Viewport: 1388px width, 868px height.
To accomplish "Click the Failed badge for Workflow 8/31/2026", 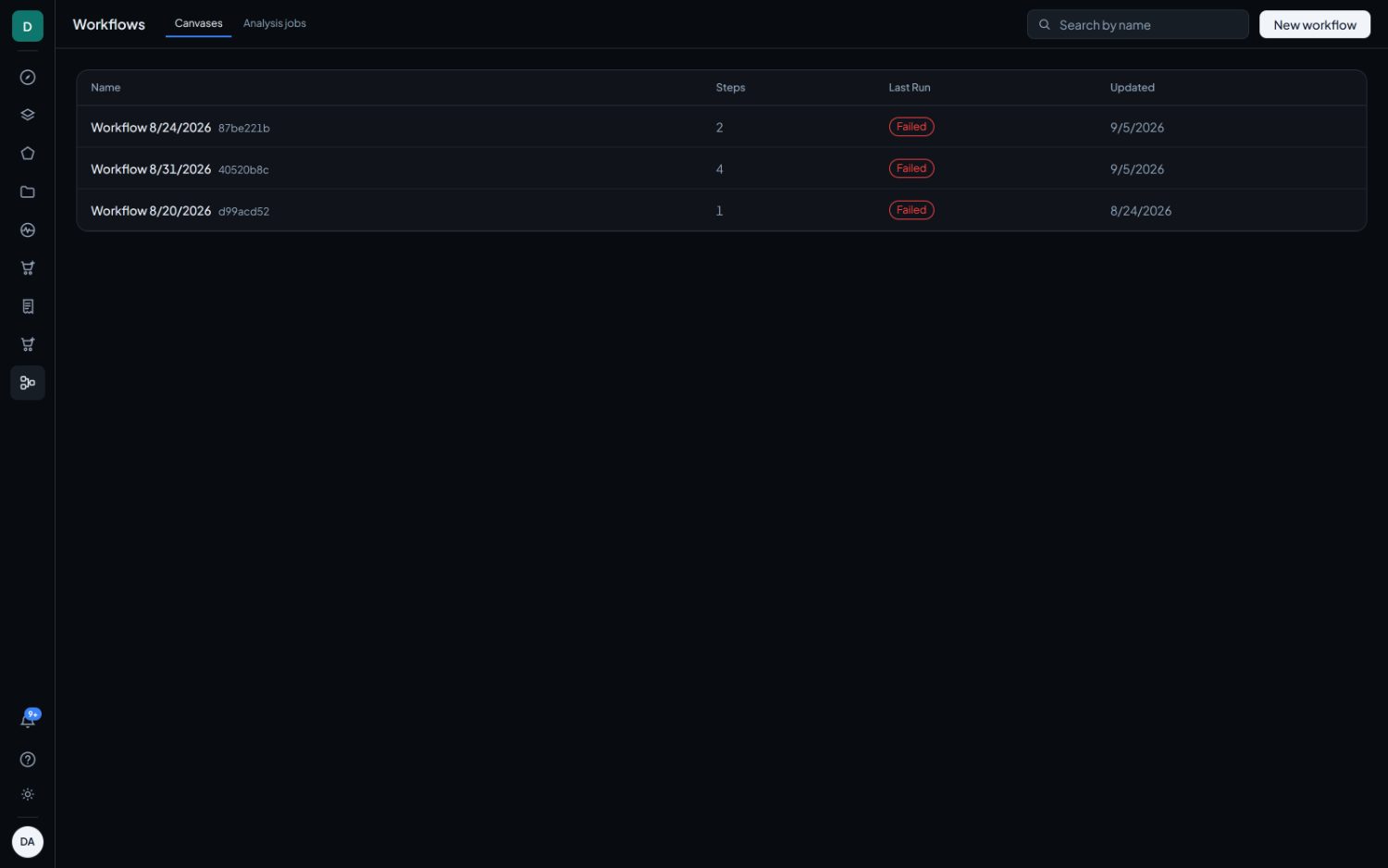I will (x=911, y=168).
